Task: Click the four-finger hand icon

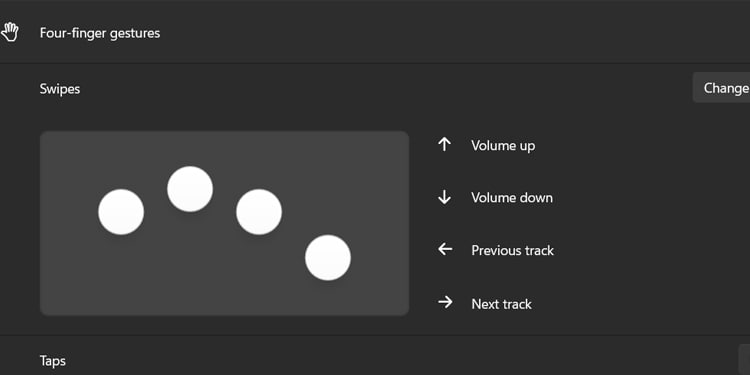Action: tap(9, 33)
